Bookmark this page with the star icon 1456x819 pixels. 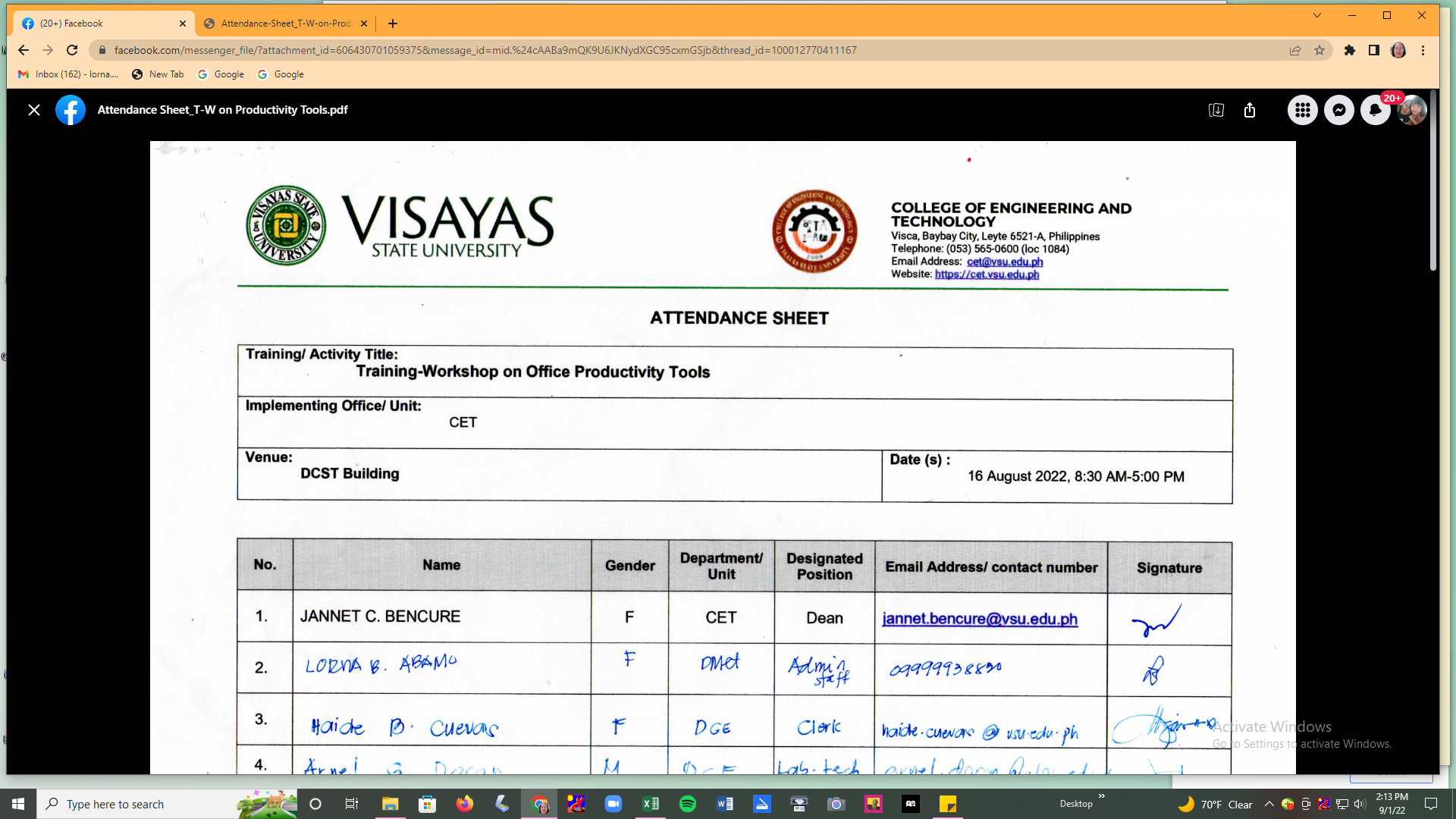1319,50
